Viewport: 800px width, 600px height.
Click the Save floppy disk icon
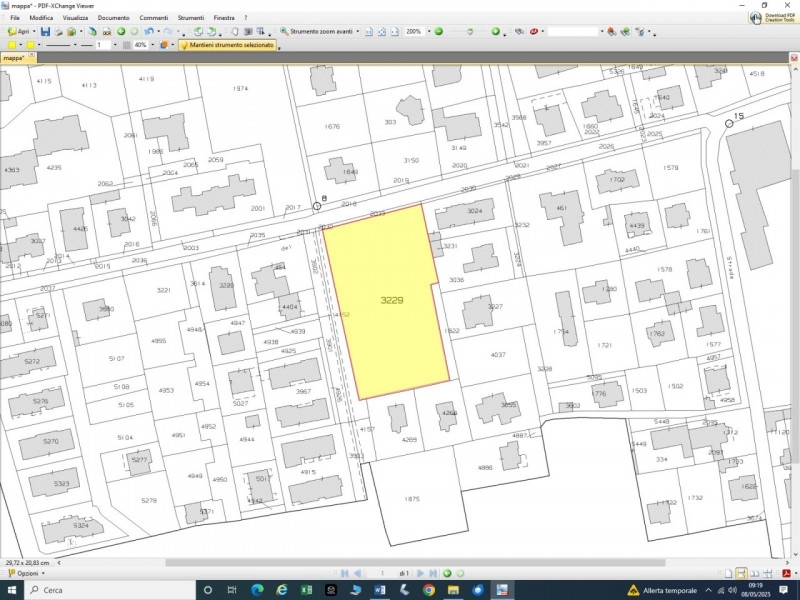(x=45, y=32)
